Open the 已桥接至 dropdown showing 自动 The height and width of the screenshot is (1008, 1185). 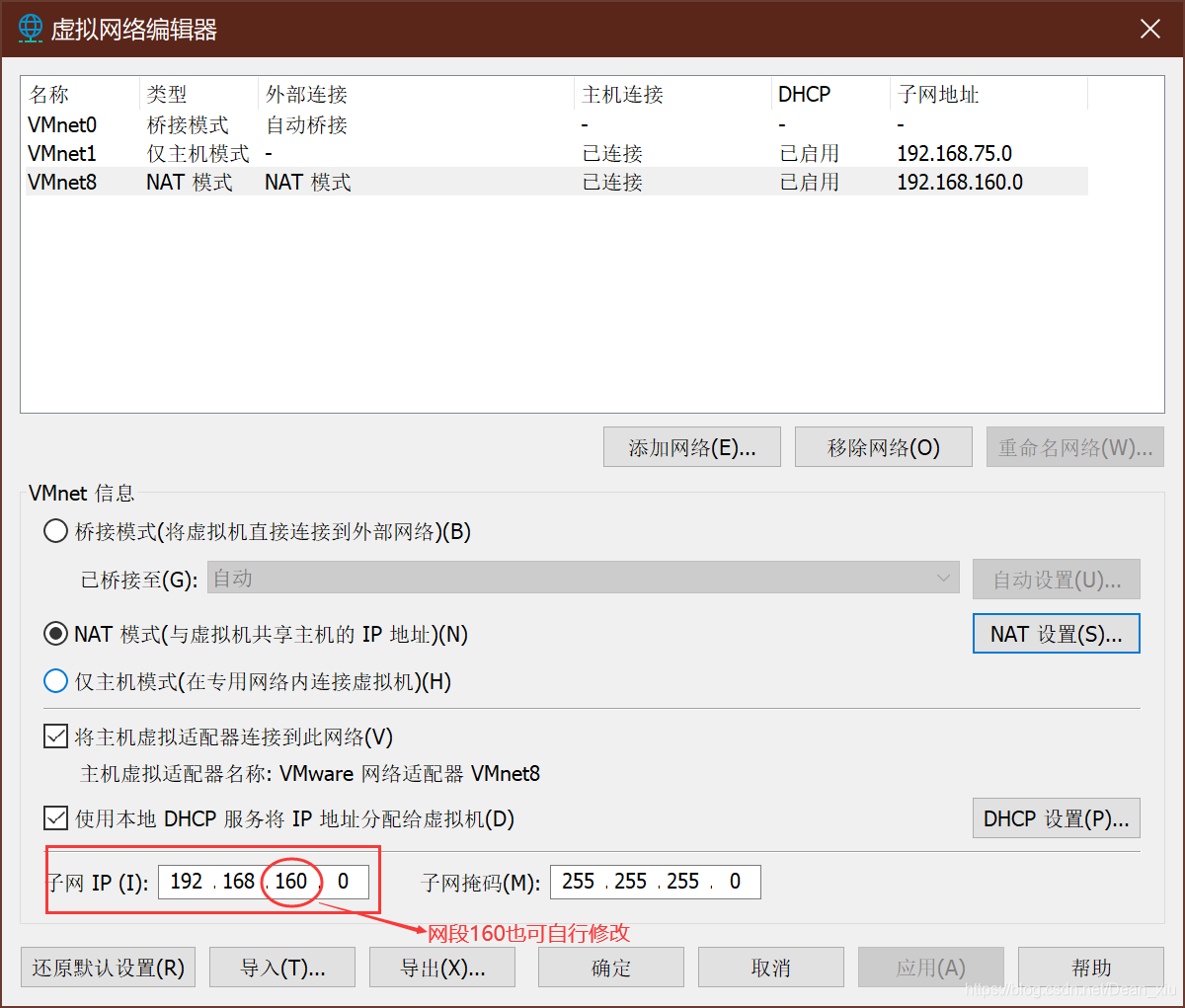pyautogui.click(x=584, y=579)
